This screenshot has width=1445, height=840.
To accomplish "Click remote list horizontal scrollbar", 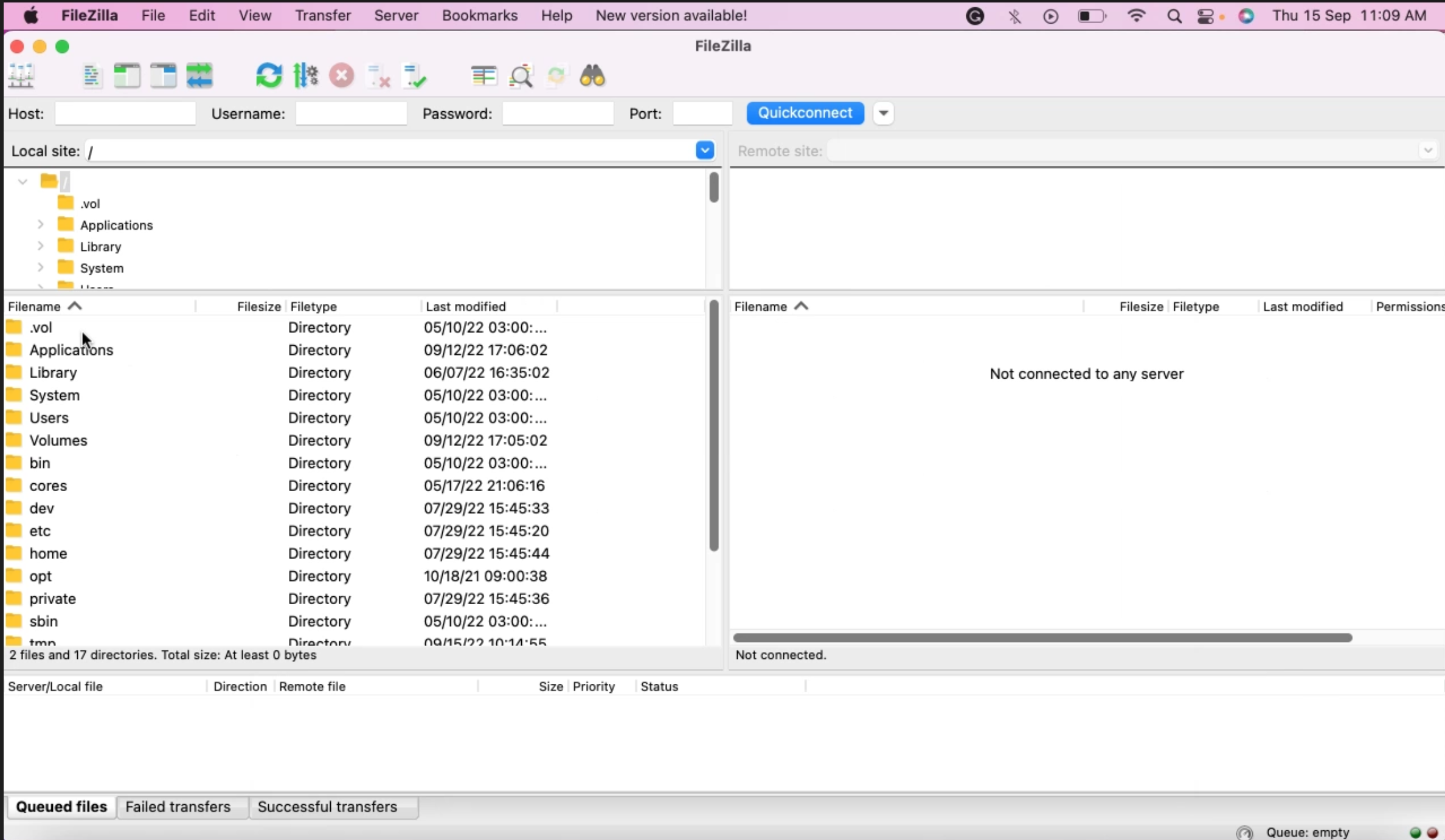I will pyautogui.click(x=1042, y=638).
